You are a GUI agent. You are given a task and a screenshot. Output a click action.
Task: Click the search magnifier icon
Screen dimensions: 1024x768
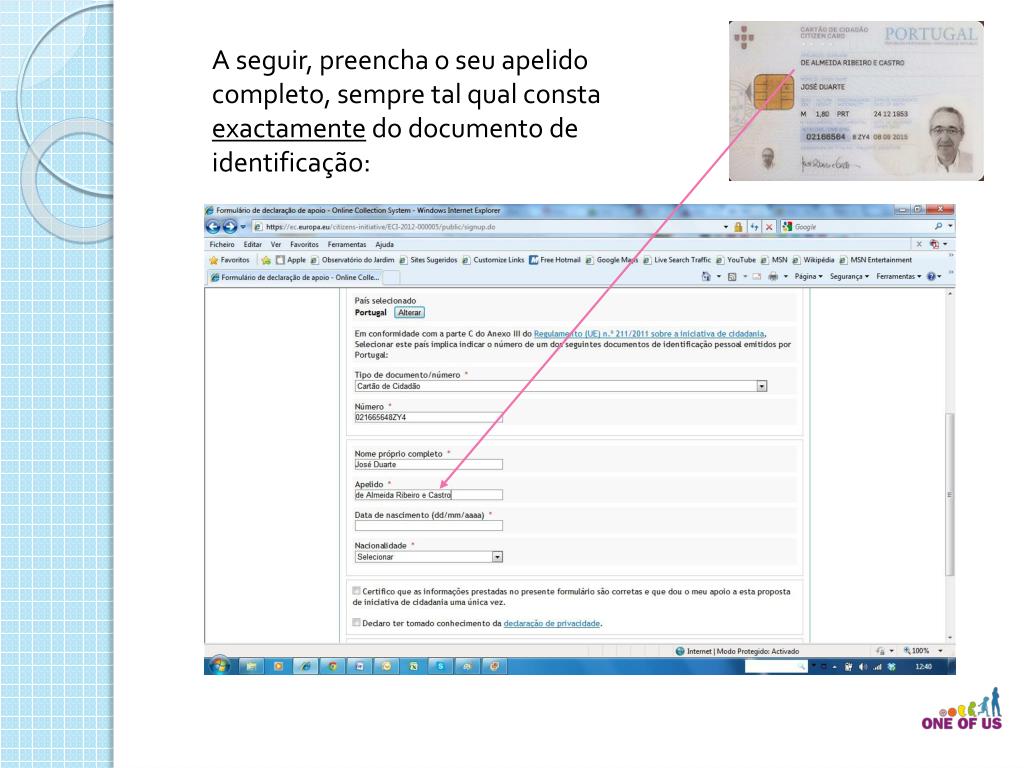pyautogui.click(x=938, y=226)
